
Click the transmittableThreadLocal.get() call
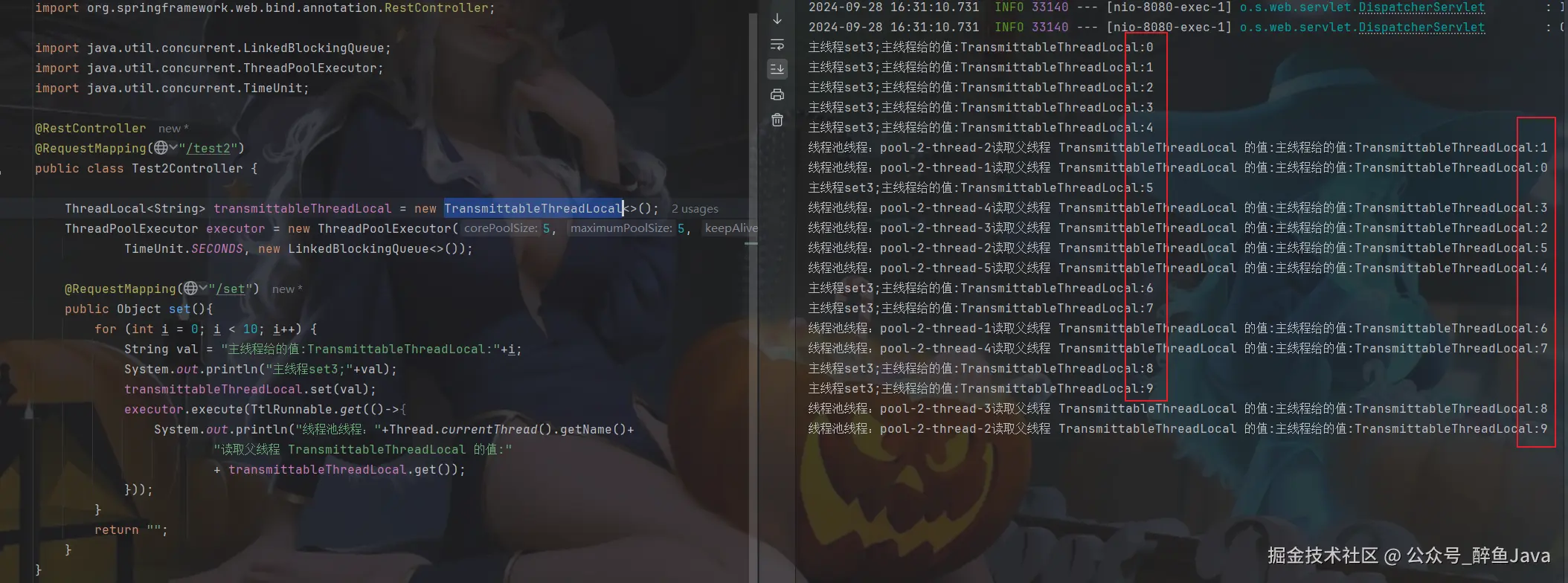coord(343,469)
